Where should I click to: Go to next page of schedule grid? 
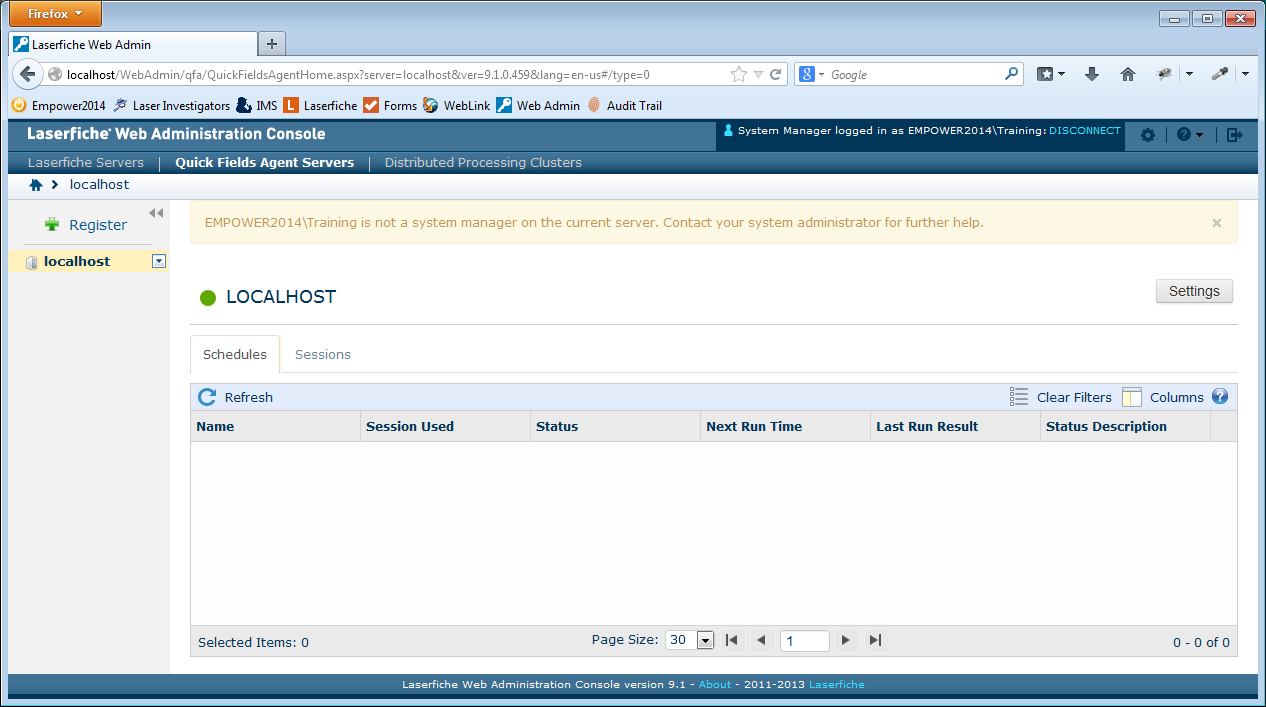tap(846, 641)
